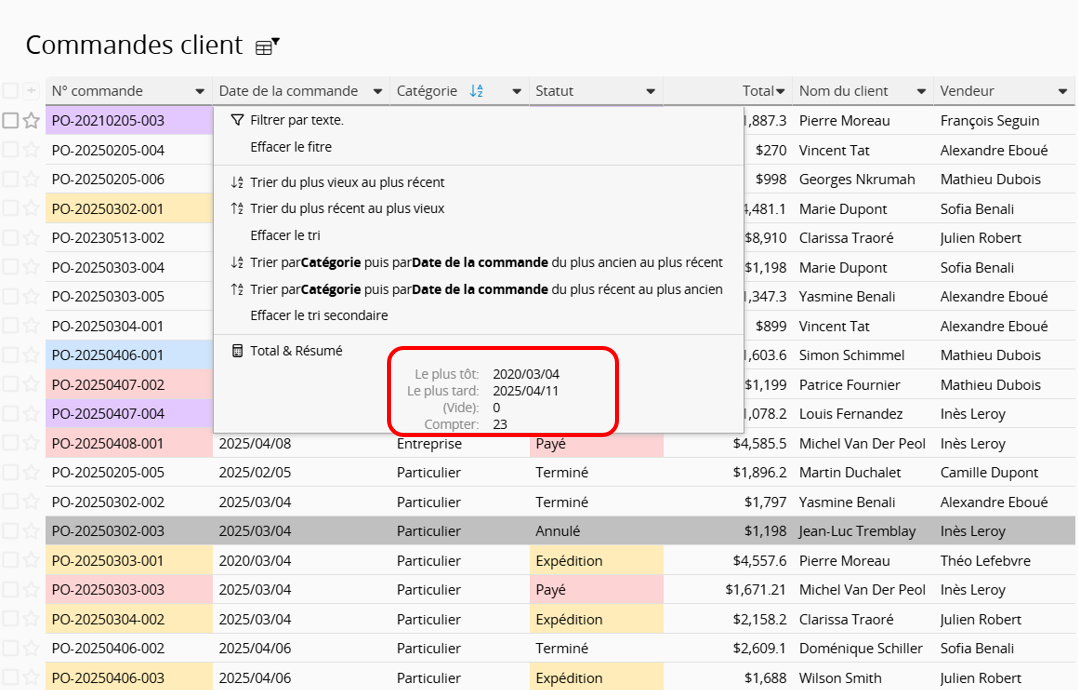This screenshot has height=690, width=1078.
Task: Select 'Effacer le tri secondaire' menu entry
Action: coord(319,315)
